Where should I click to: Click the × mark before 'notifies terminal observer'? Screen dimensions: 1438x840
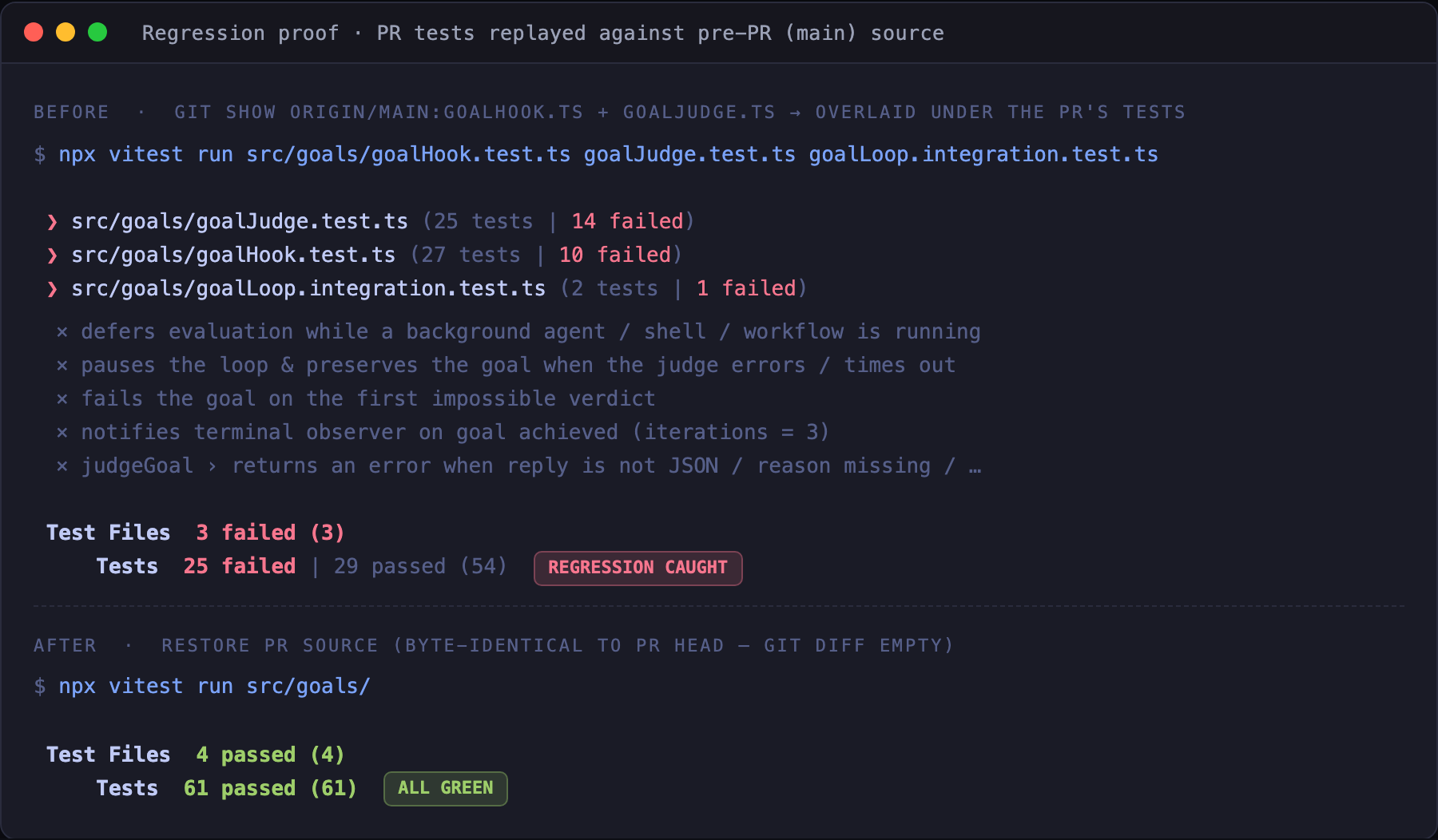pyautogui.click(x=62, y=433)
